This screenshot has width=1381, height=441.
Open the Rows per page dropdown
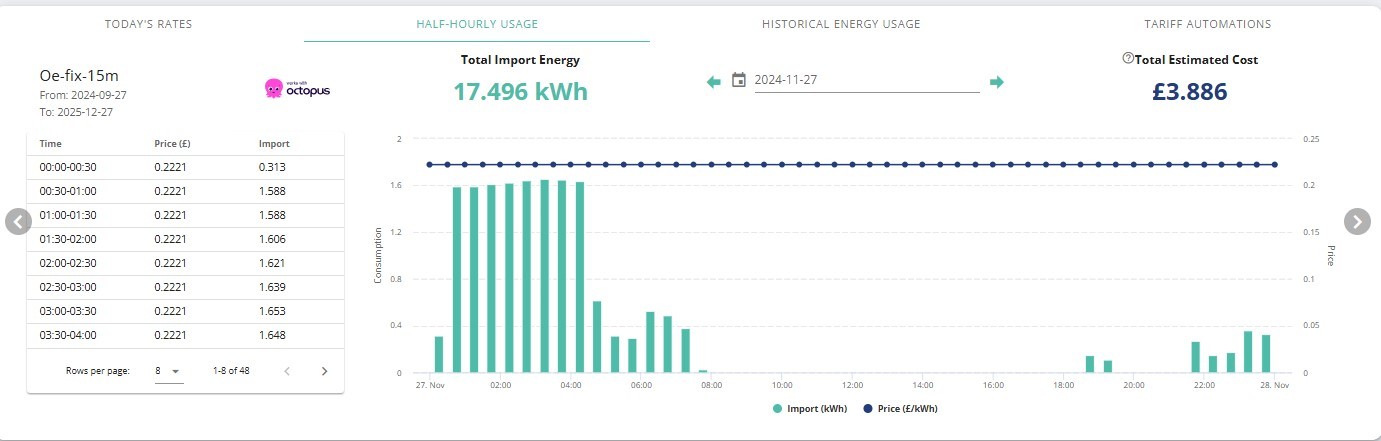168,371
